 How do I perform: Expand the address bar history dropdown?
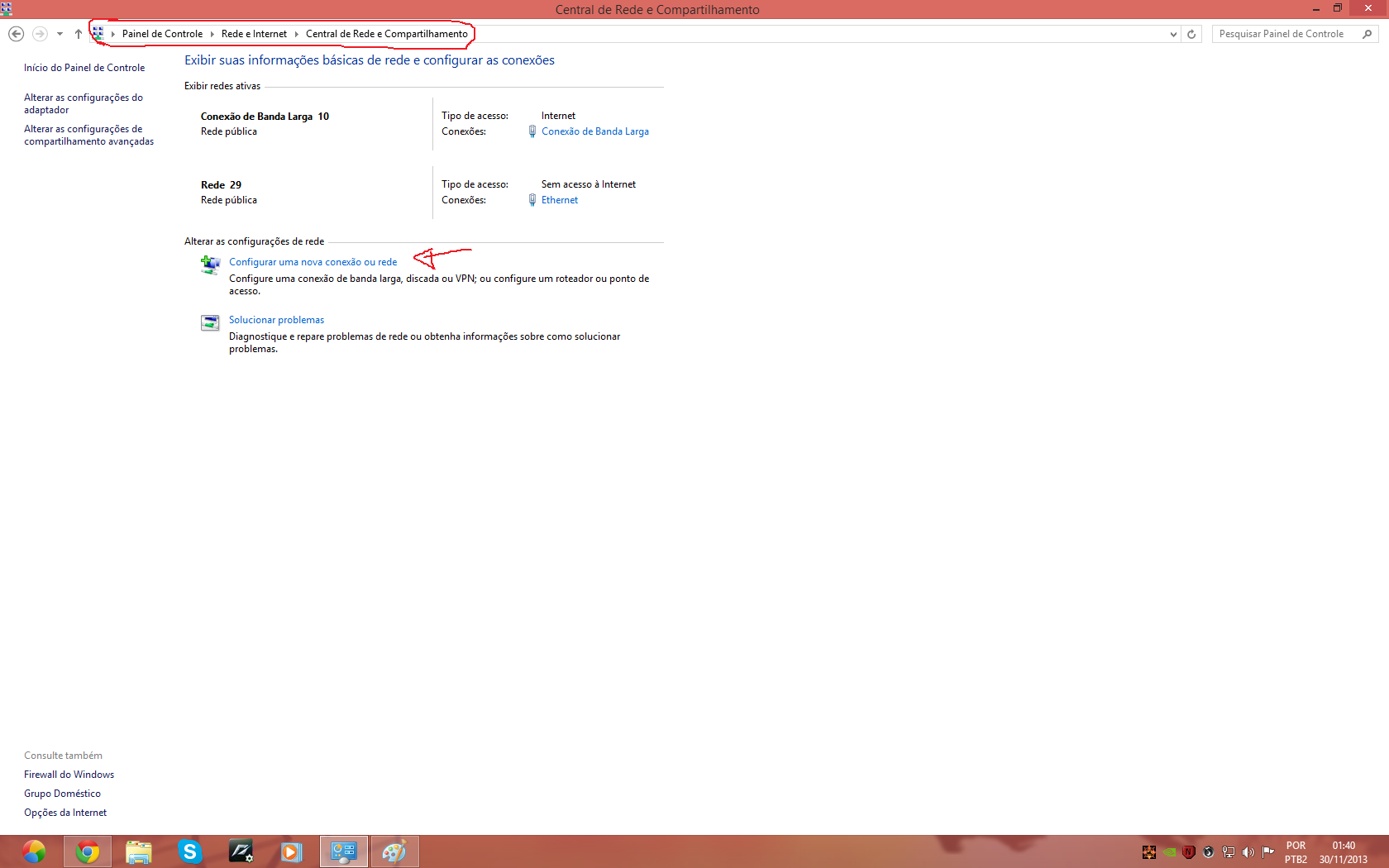click(1173, 34)
